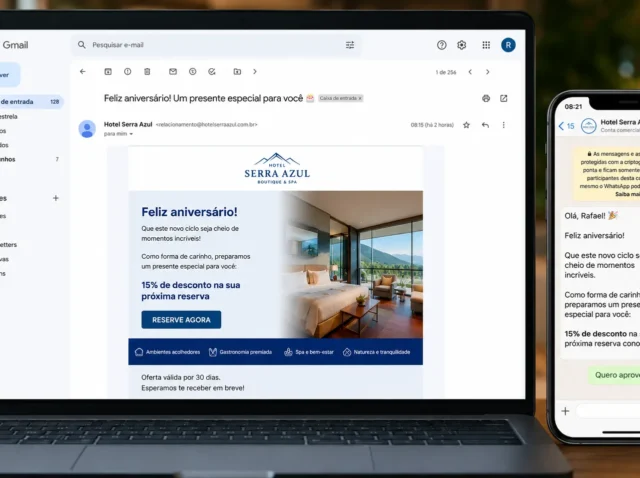640x478 pixels.
Task: Go to older email arrow
Action: pyautogui.click(x=487, y=72)
